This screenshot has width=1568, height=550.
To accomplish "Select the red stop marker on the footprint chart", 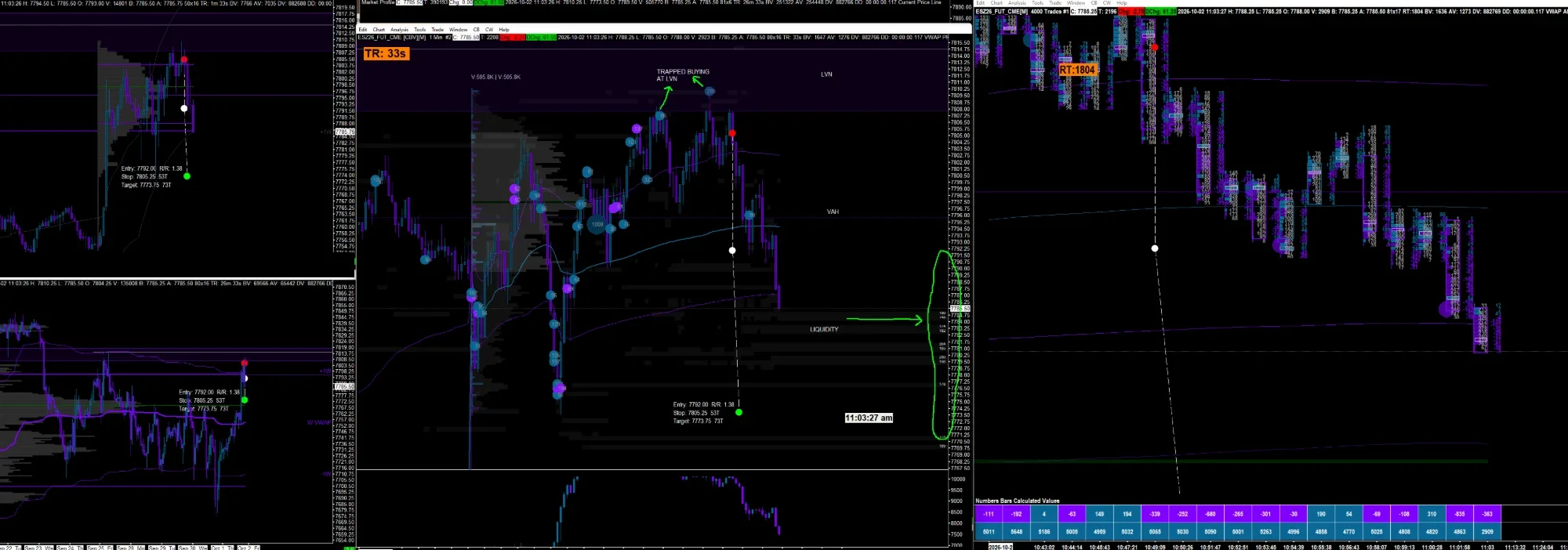I will 1154,47.
